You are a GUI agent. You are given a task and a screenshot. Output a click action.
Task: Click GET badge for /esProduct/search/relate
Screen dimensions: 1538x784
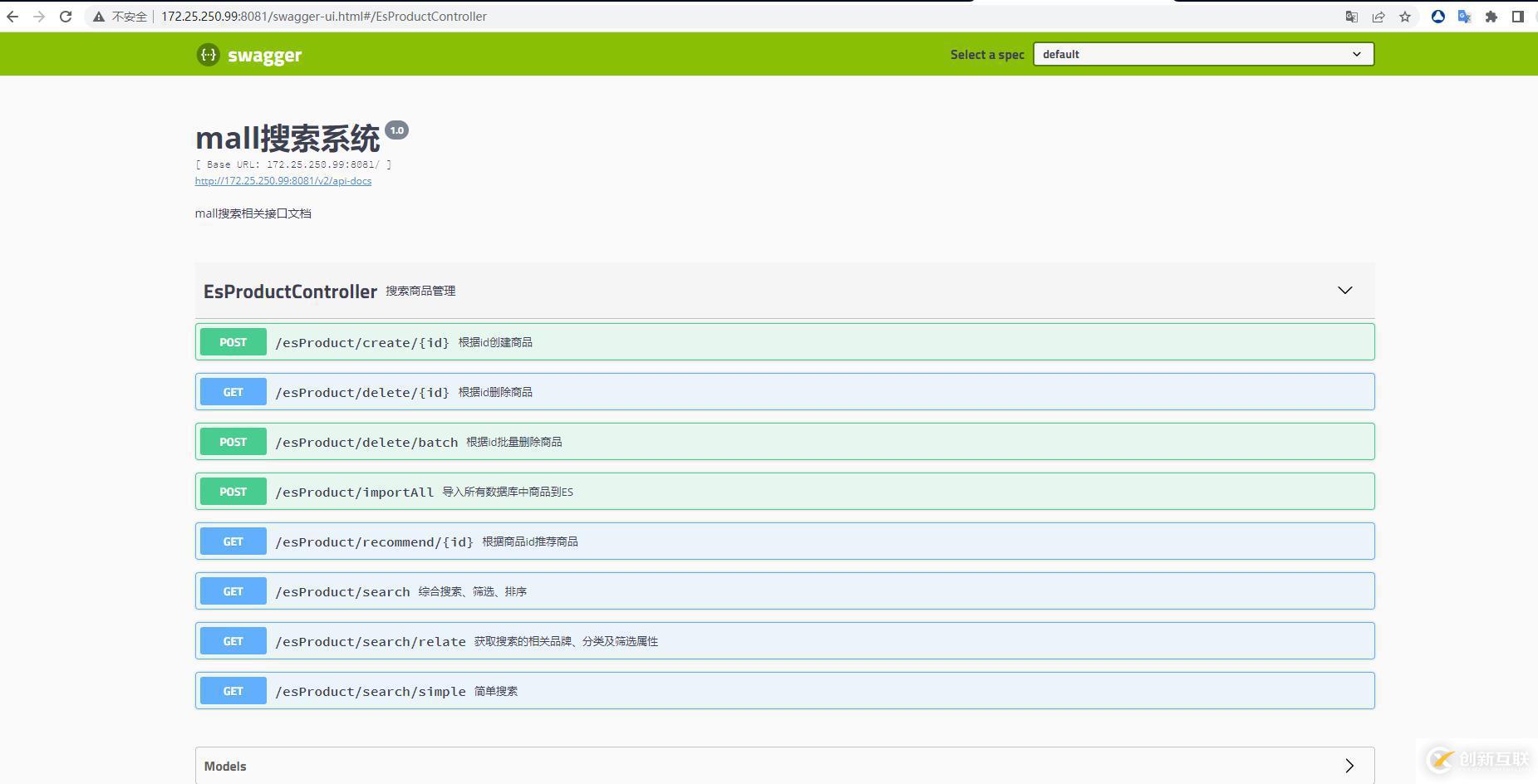(x=233, y=641)
